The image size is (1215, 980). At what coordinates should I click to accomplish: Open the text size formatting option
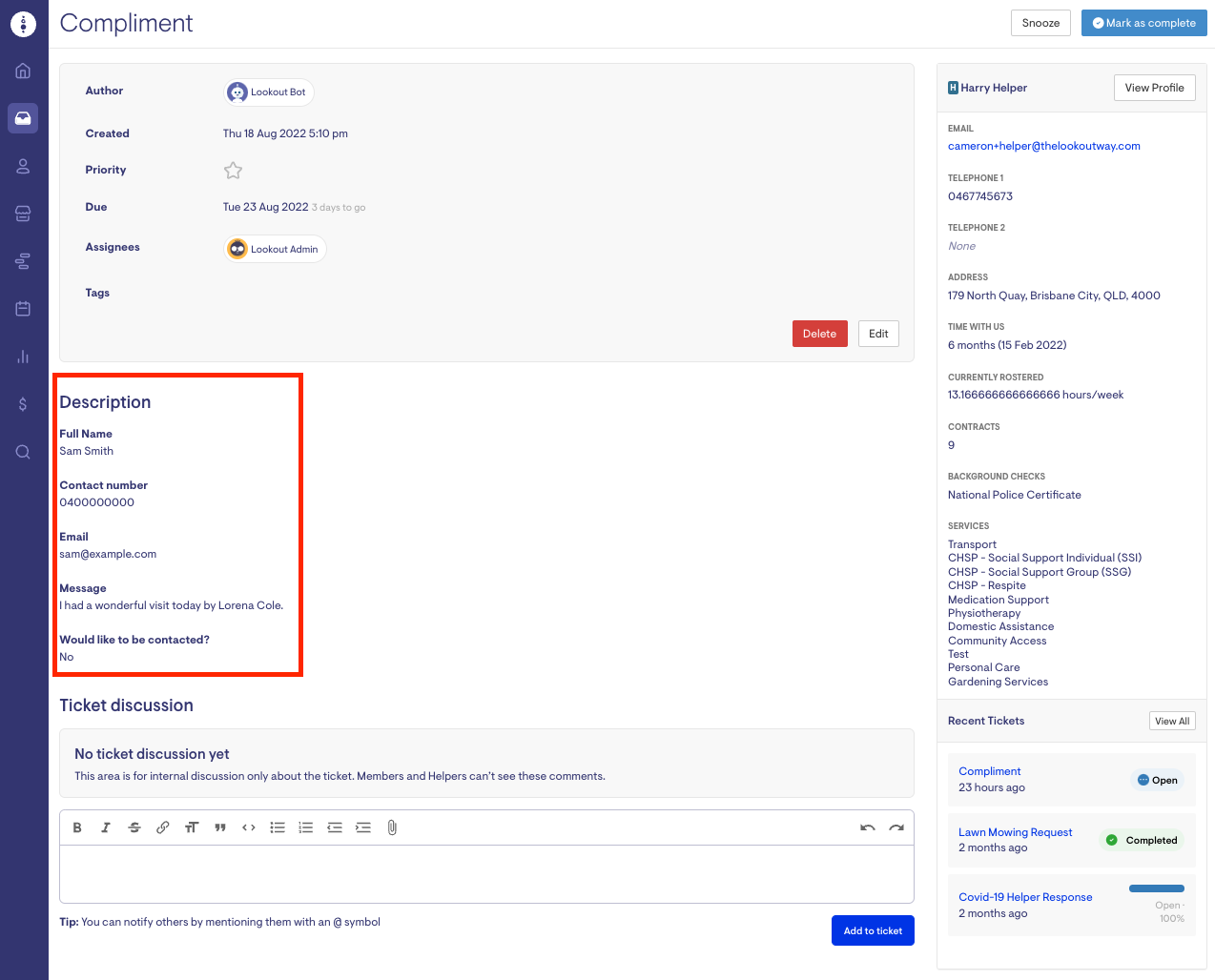pyautogui.click(x=192, y=827)
